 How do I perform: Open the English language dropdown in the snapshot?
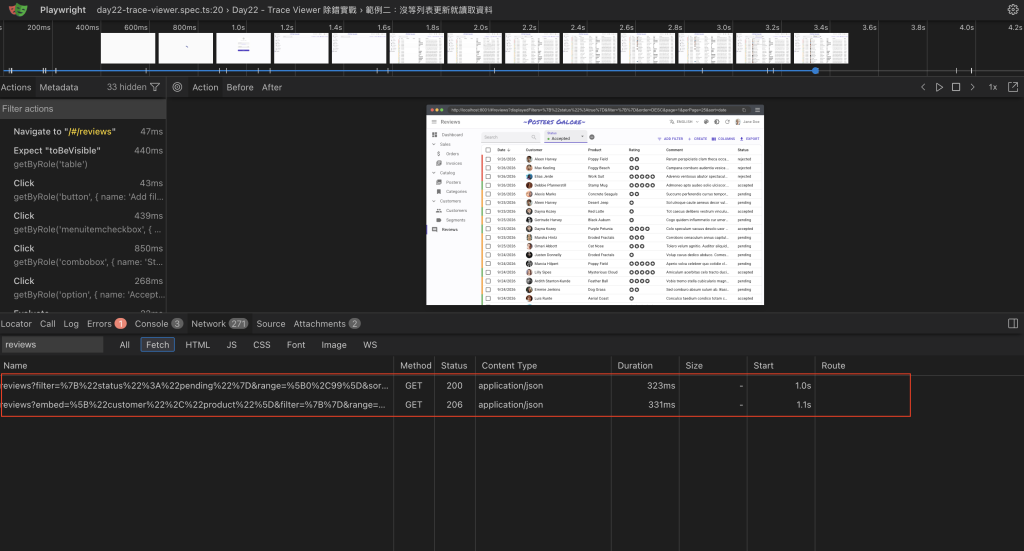[684, 121]
